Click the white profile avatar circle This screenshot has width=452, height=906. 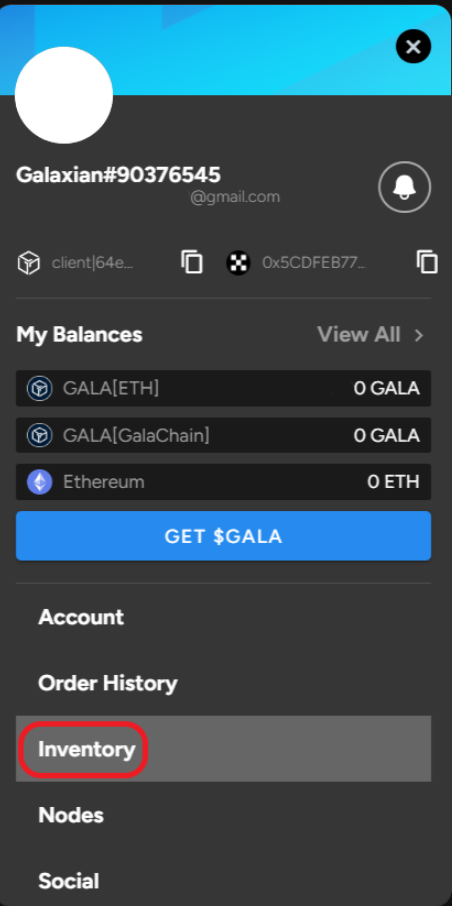coord(64,95)
